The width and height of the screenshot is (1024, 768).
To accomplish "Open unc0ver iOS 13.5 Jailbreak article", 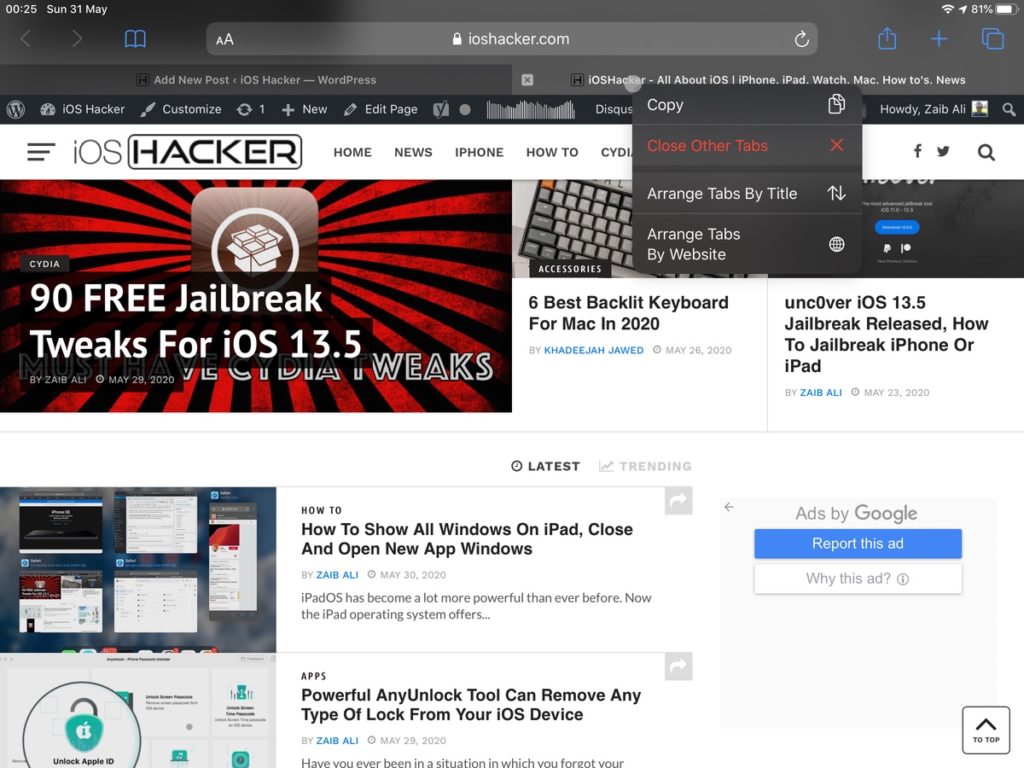I will click(886, 334).
